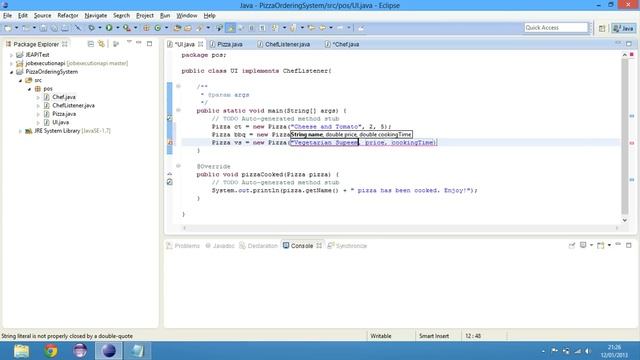
Task: Click error marker beside Pizza vs line
Action: 170,142
